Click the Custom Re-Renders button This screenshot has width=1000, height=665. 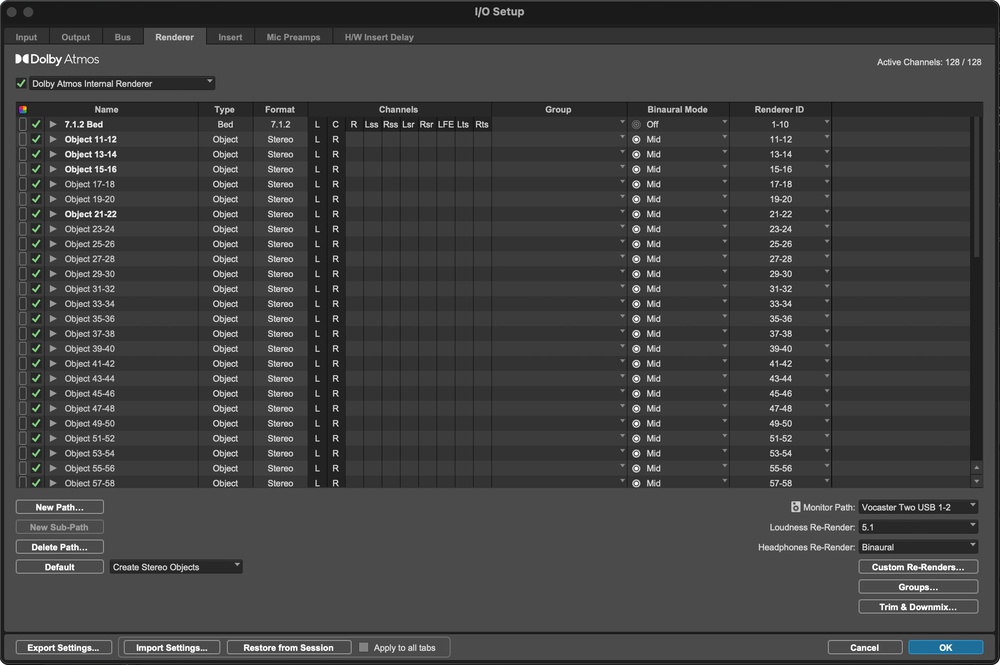pos(917,567)
